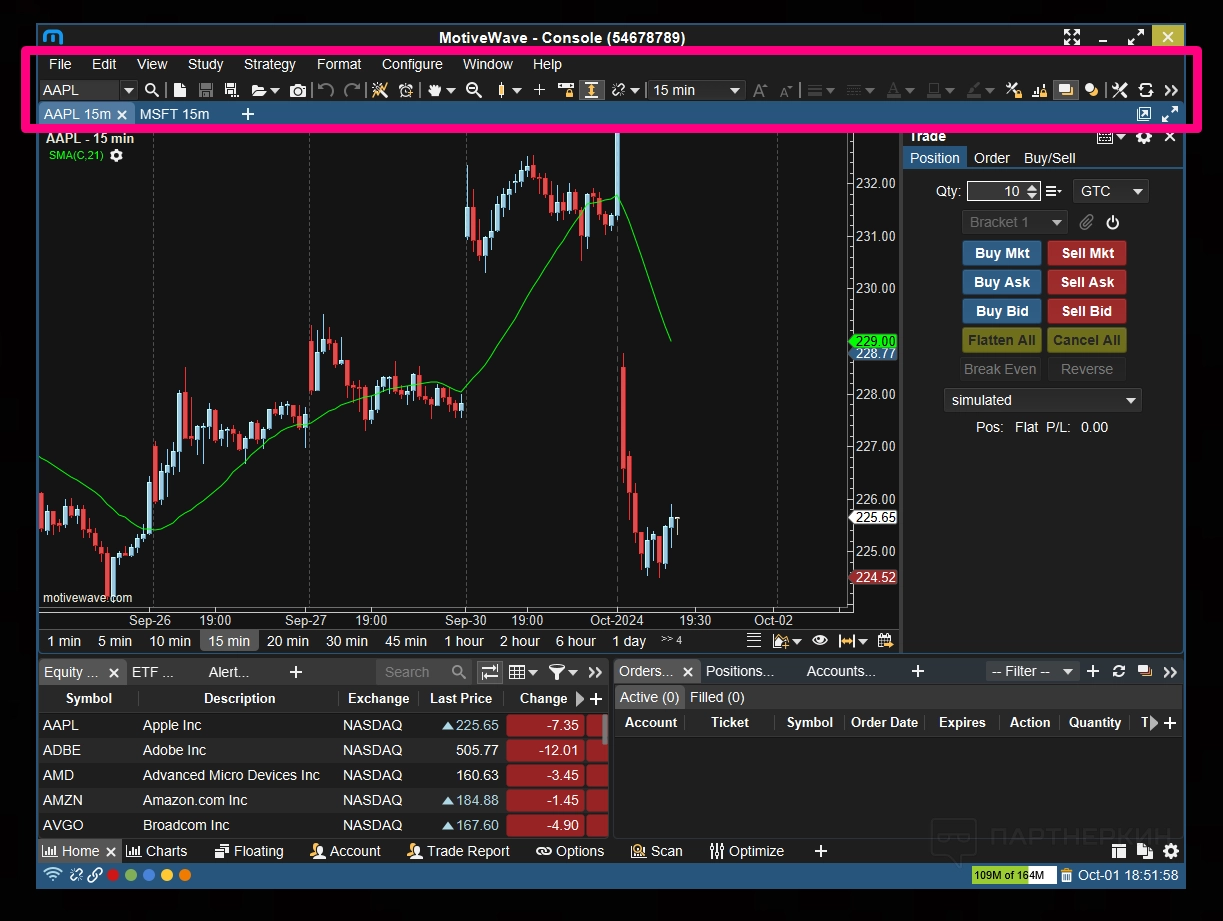Select the crosshair plus tool in toolbar
Image resolution: width=1223 pixels, height=921 pixels.
point(539,90)
